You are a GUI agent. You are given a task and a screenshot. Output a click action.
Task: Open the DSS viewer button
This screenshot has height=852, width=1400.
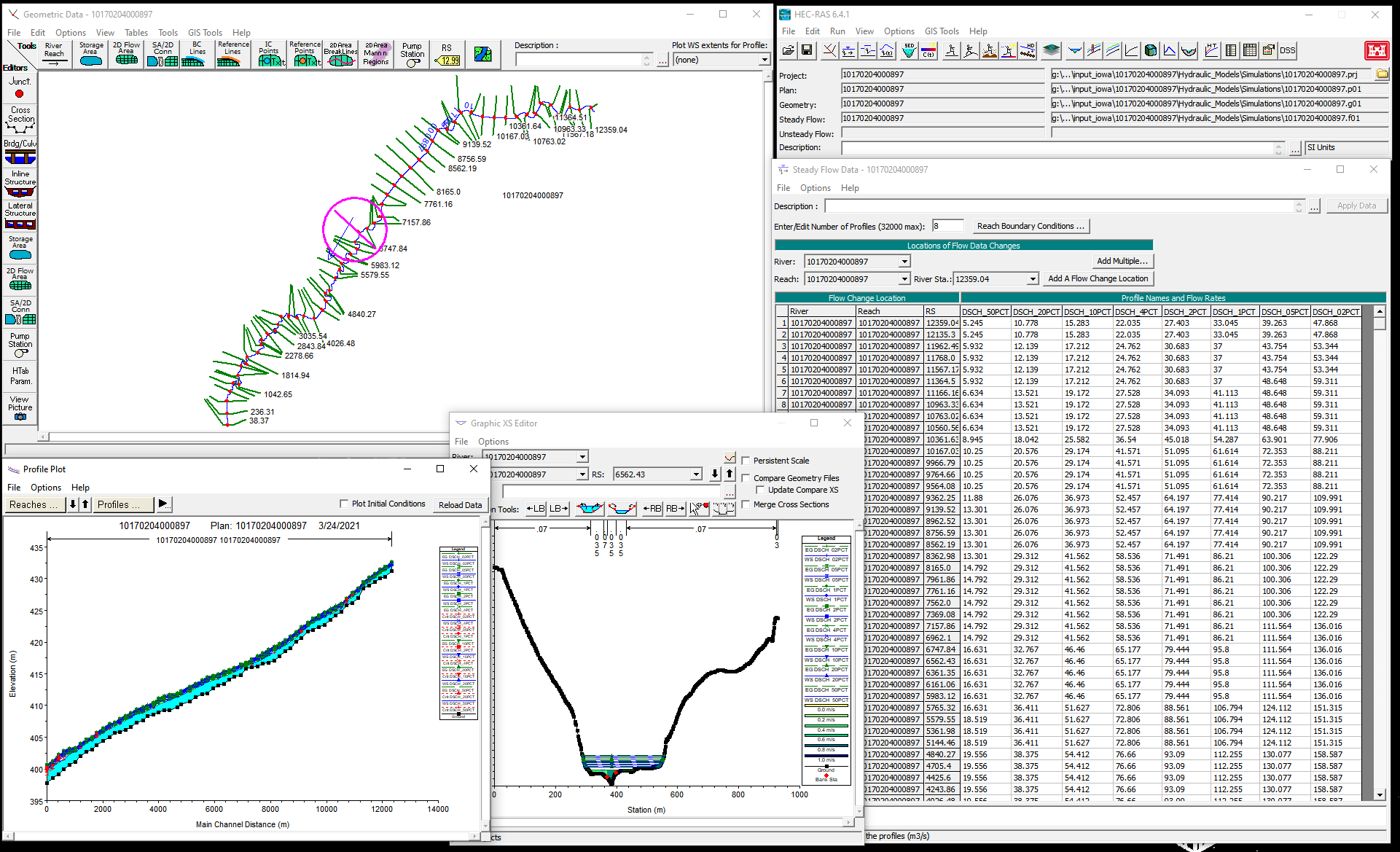click(1288, 50)
